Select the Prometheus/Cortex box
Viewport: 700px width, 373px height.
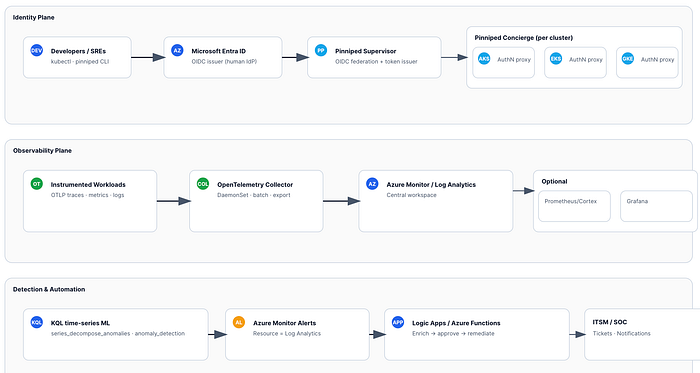574,206
